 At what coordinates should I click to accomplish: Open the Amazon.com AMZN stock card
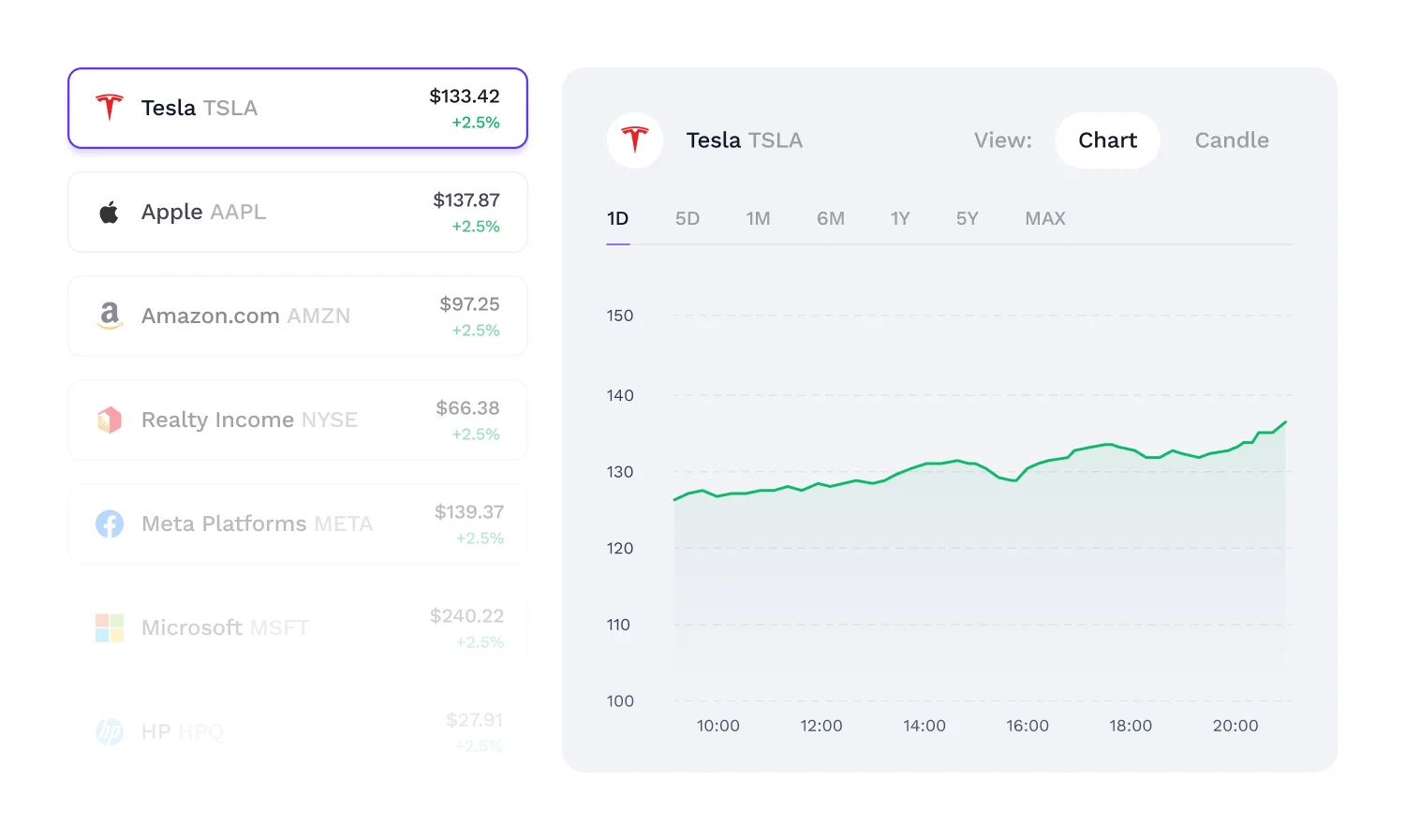(298, 317)
